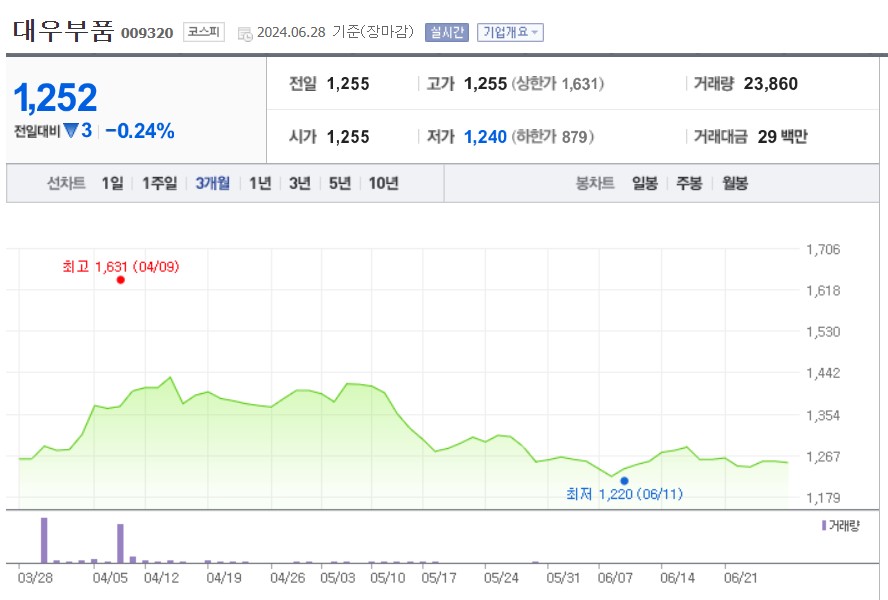Click the blue down-triangle next to 전일대비
This screenshot has height=600, width=888.
click(71, 131)
